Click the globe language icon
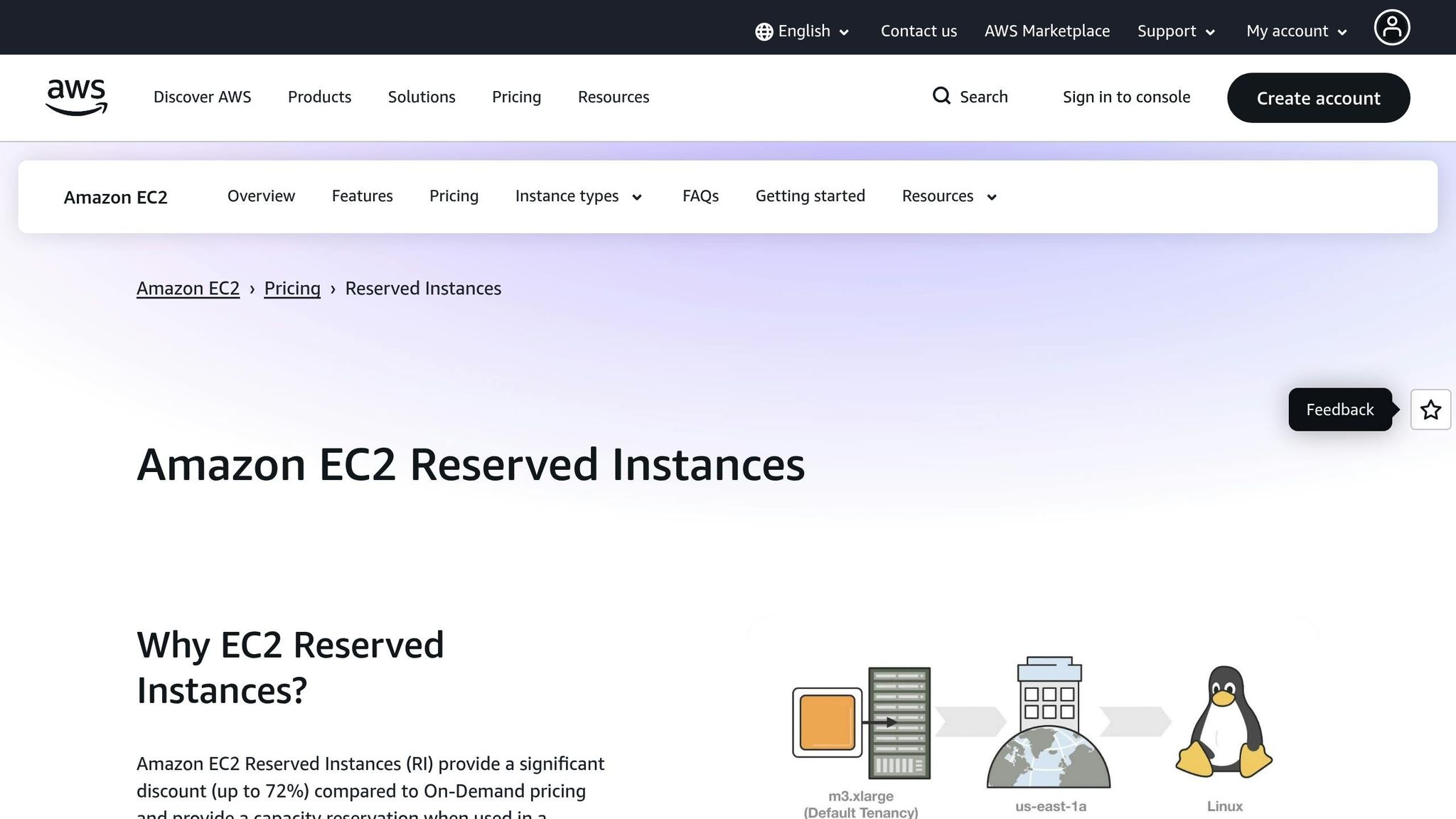This screenshot has height=819, width=1456. point(763,31)
